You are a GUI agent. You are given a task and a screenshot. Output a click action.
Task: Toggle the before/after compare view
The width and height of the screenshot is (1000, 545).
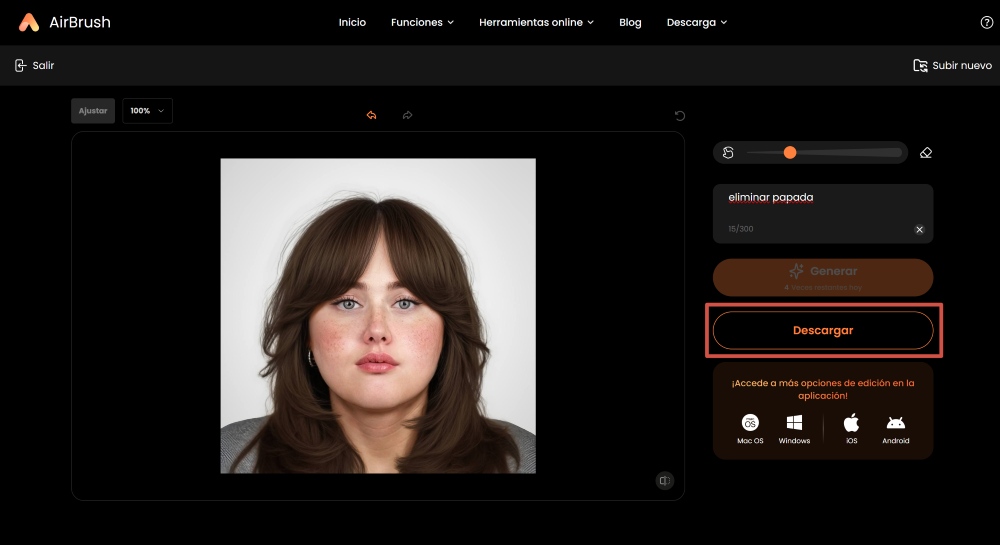tap(664, 481)
